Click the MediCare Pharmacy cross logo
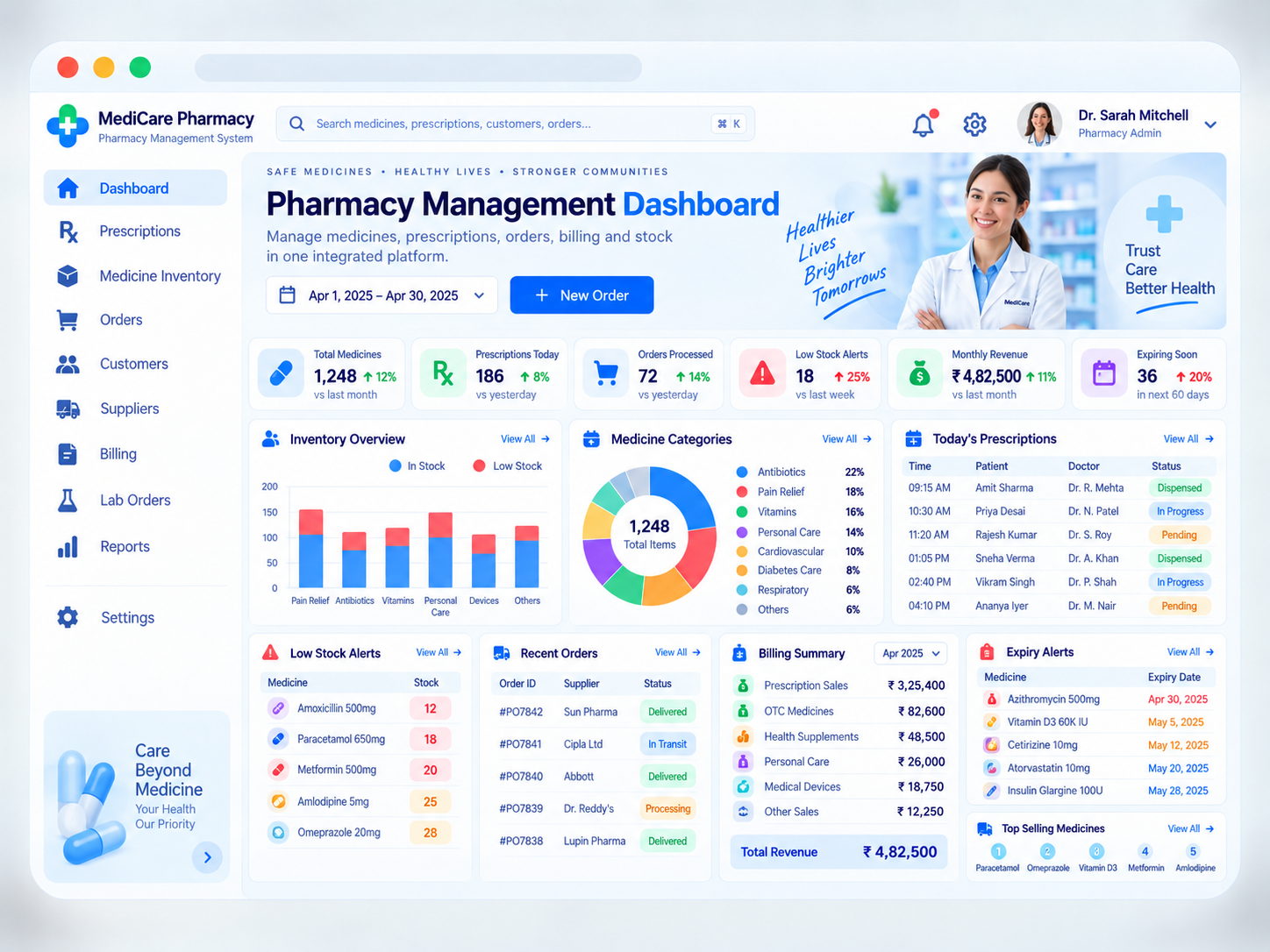 pyautogui.click(x=68, y=125)
